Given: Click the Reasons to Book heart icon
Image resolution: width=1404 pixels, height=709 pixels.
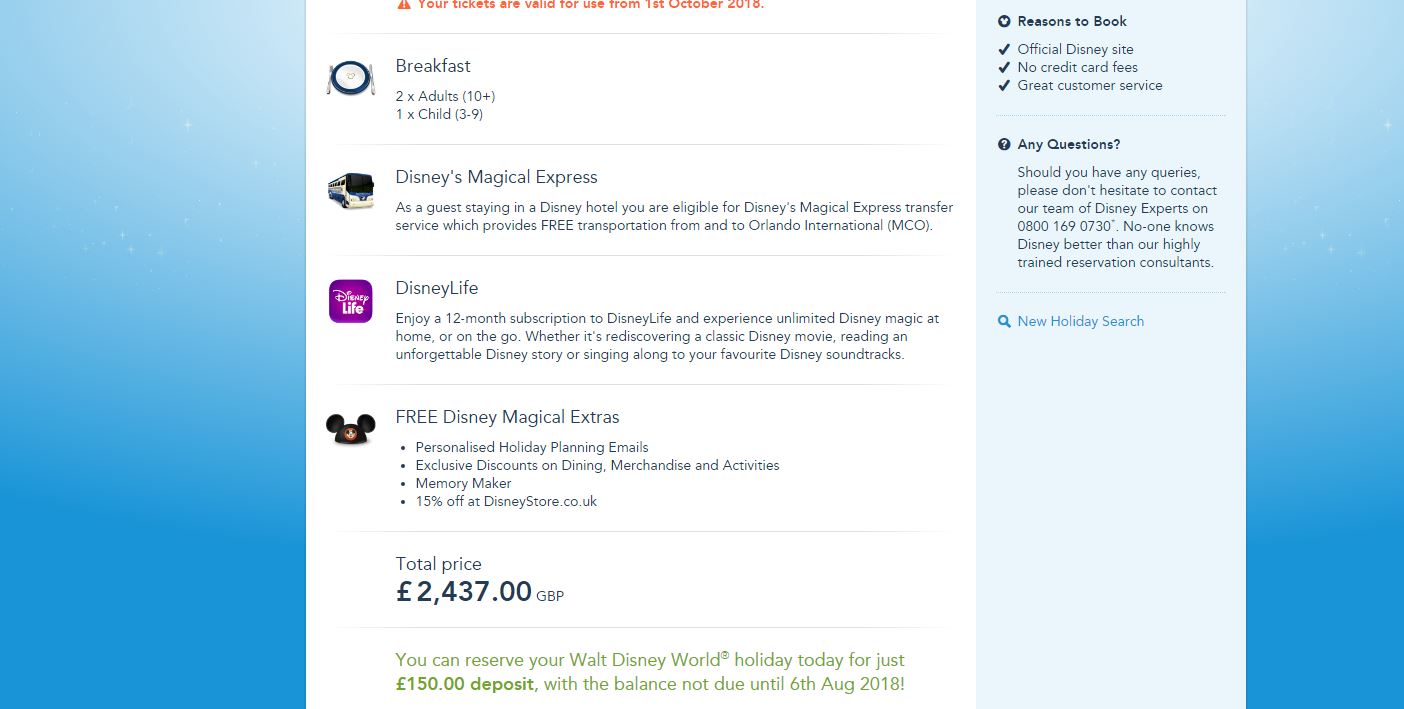Looking at the screenshot, I should coord(1004,21).
